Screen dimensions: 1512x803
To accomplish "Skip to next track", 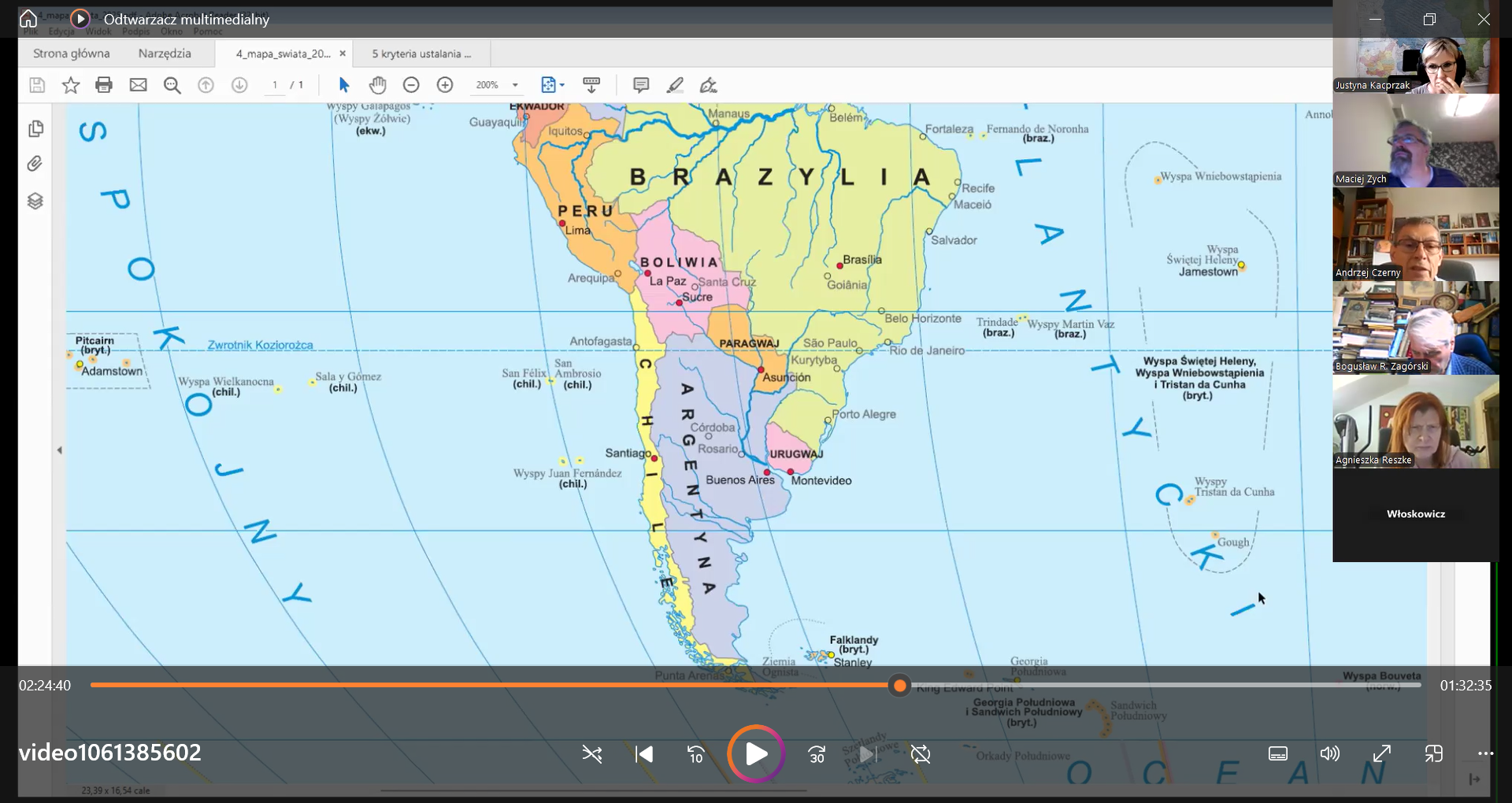I will tap(868, 754).
